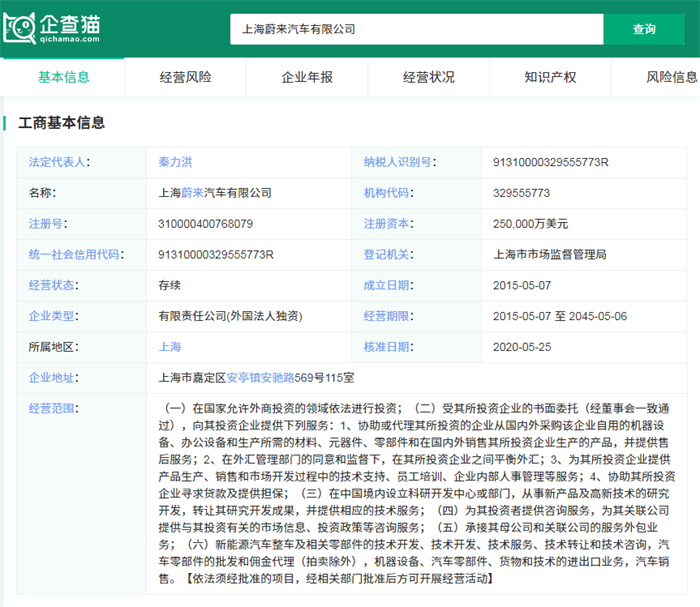Open legal representative 秦力洪 link
The height and width of the screenshot is (607, 700).
tap(175, 162)
